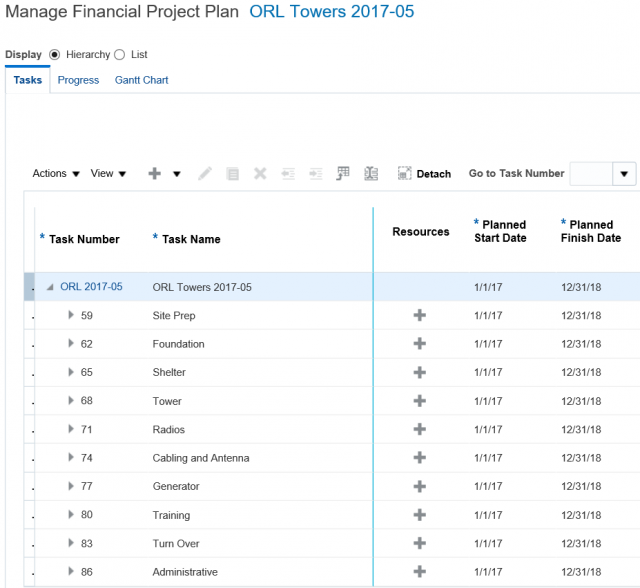Screen dimensions: 640x588
Task: Open the Actions menu
Action: pos(56,174)
